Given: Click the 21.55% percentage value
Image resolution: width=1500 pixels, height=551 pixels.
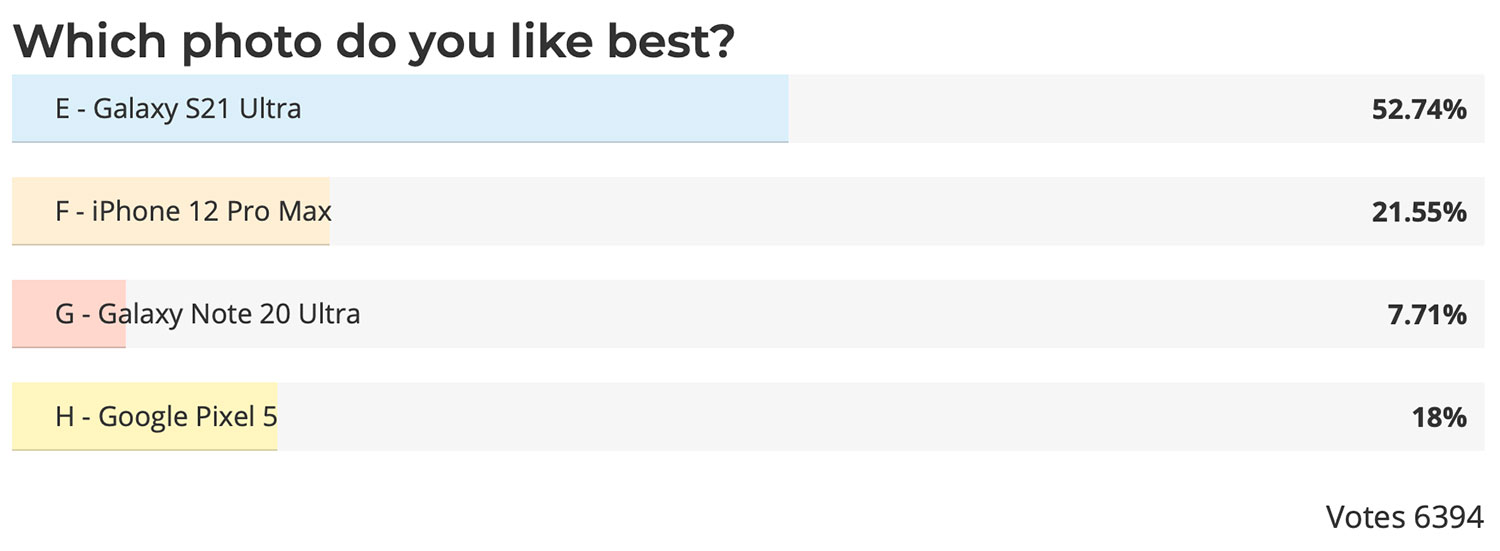Looking at the screenshot, I should [1419, 212].
